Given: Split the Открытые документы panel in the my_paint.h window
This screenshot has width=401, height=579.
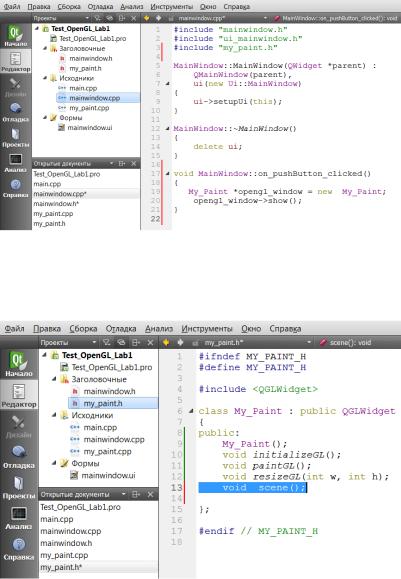Looking at the screenshot, I should point(136,494).
